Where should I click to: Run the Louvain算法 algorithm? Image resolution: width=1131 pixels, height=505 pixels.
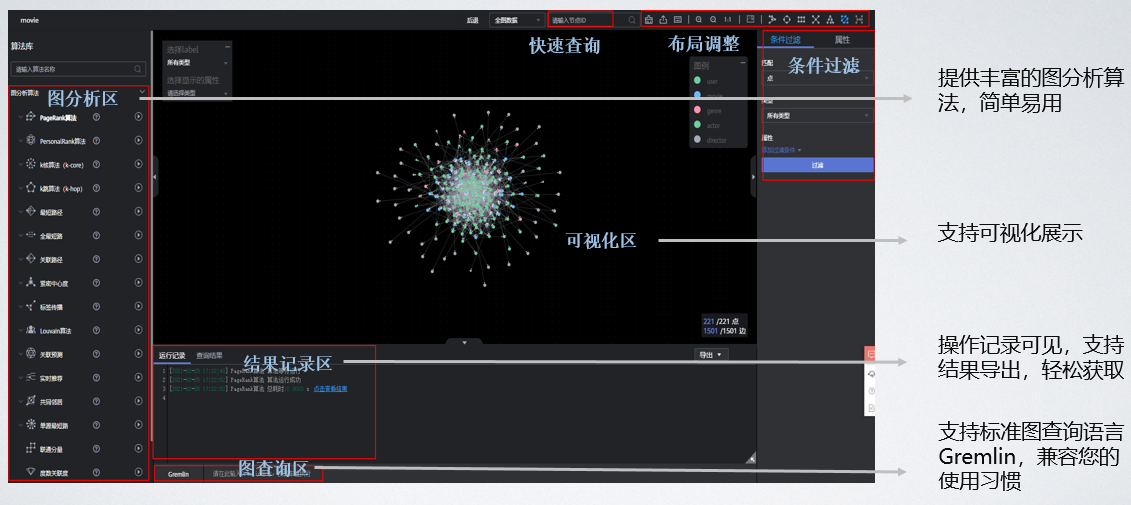click(138, 330)
